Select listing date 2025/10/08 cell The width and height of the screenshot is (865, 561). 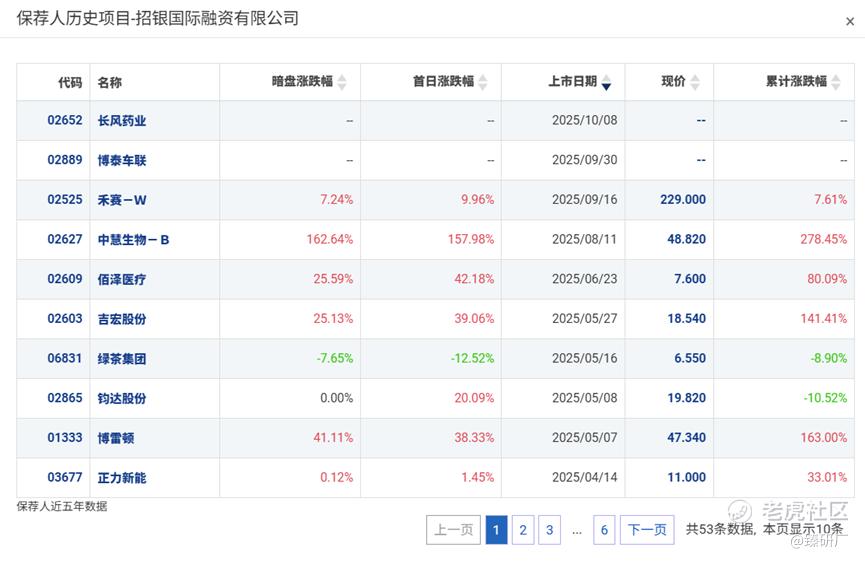(x=585, y=120)
